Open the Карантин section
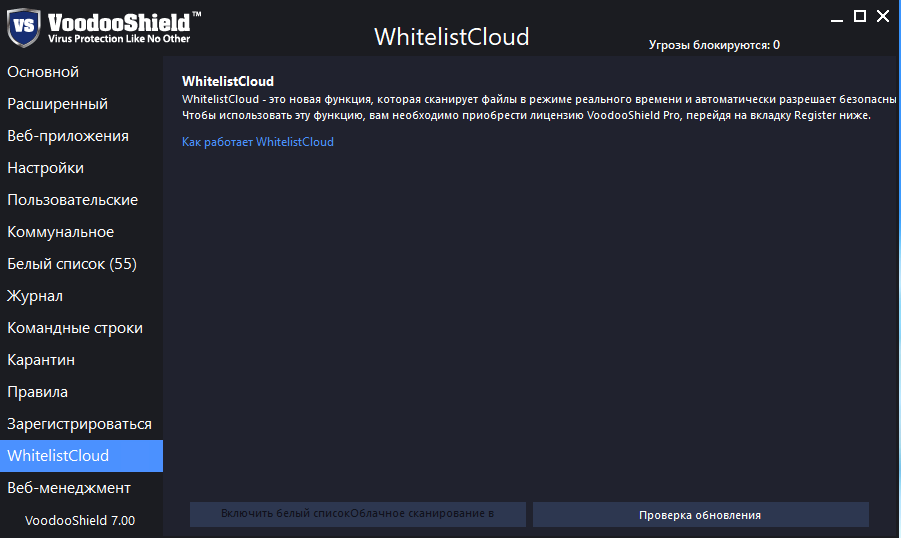The width and height of the screenshot is (901, 538). tap(81, 360)
